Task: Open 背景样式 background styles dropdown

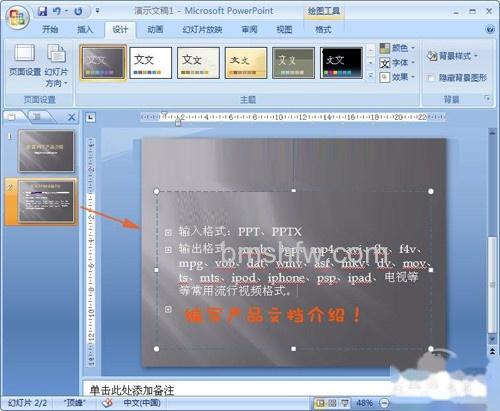Action: pyautogui.click(x=452, y=56)
